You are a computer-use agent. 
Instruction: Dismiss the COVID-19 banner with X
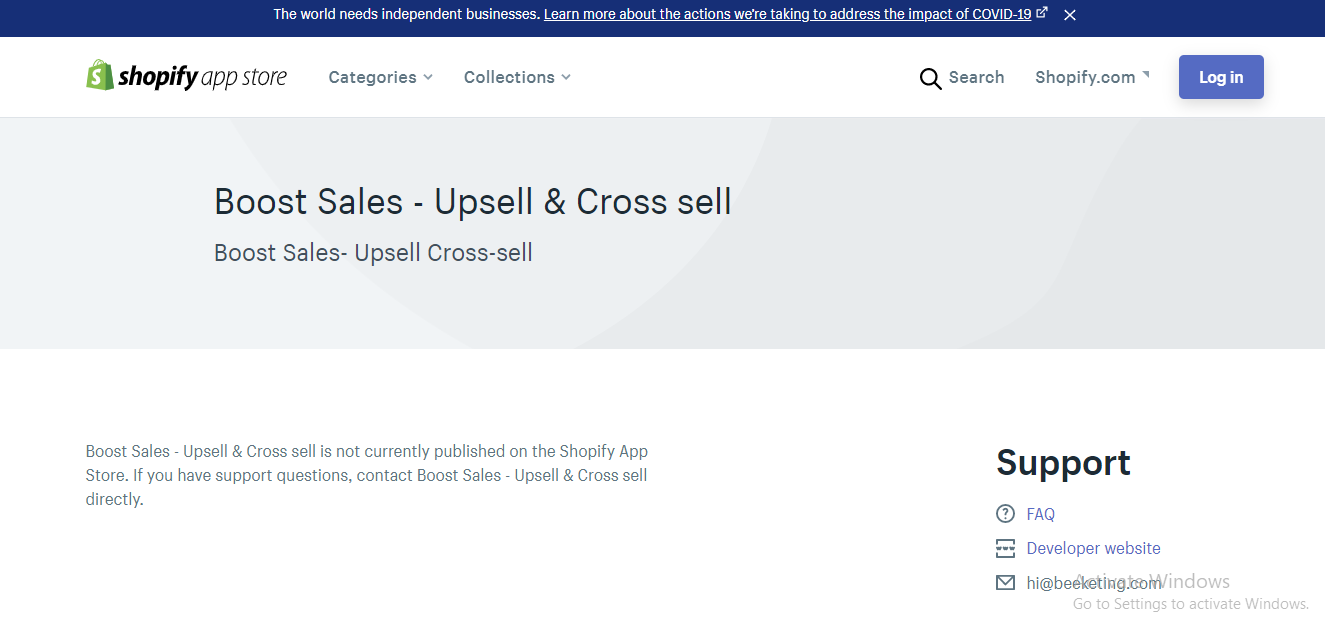1070,15
